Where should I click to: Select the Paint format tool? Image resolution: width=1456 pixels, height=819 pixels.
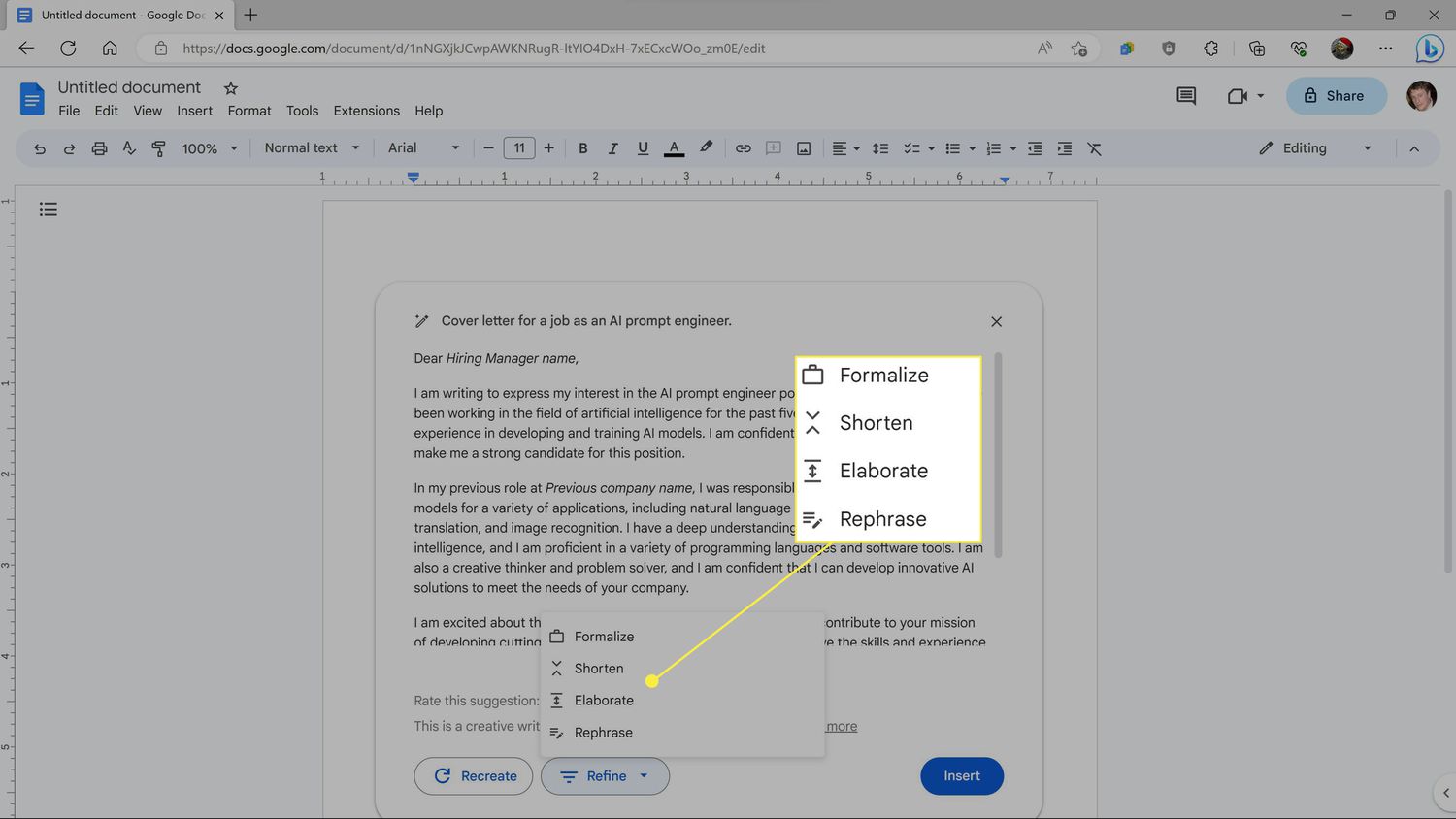pyautogui.click(x=158, y=148)
